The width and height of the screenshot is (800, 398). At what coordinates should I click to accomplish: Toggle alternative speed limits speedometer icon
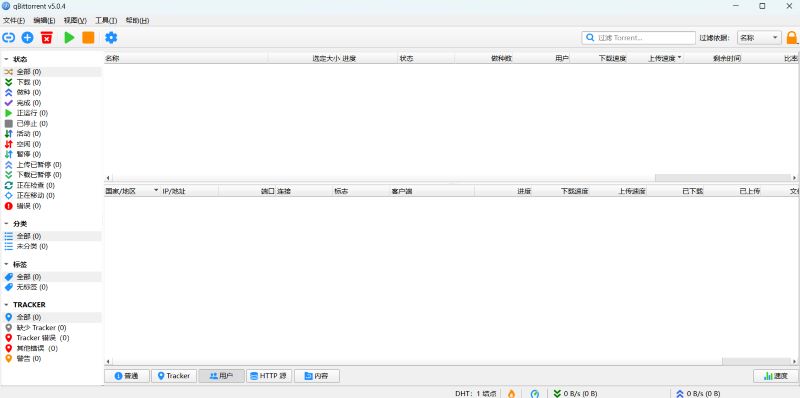pyautogui.click(x=535, y=393)
